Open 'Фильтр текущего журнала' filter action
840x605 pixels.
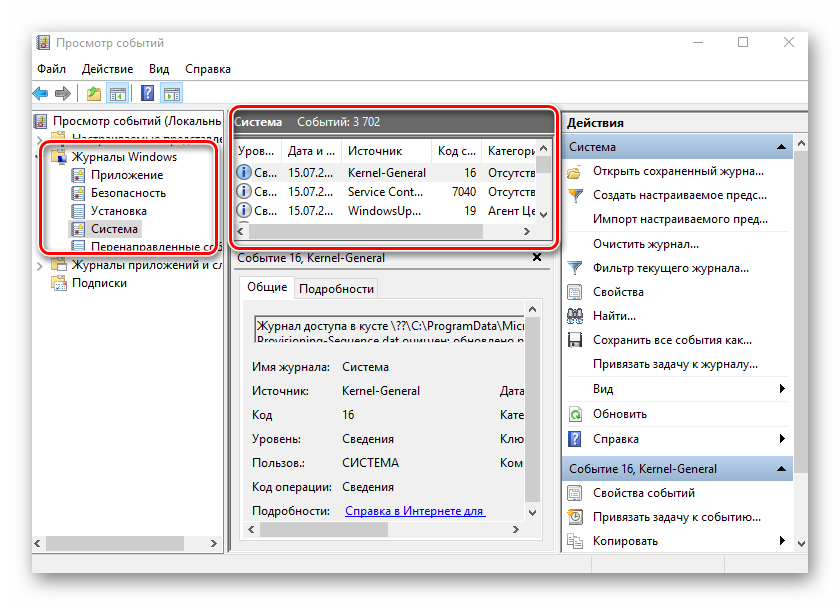[x=670, y=268]
